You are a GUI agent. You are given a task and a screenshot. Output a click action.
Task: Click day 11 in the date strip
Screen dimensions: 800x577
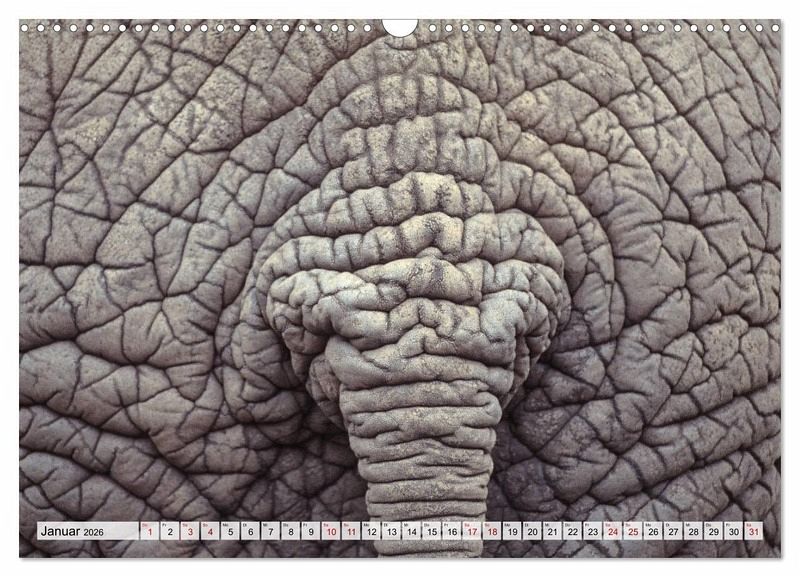point(351,532)
